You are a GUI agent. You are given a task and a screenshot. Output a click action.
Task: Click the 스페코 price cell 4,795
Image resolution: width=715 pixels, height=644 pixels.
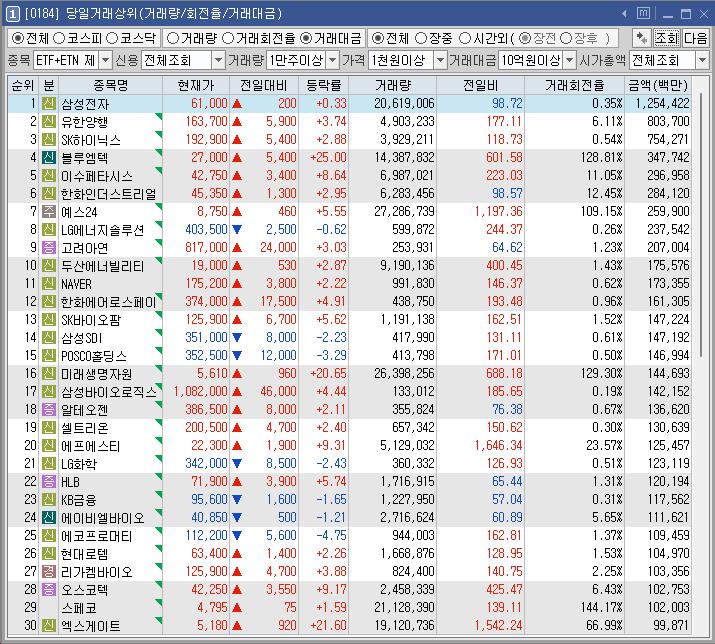(x=212, y=608)
